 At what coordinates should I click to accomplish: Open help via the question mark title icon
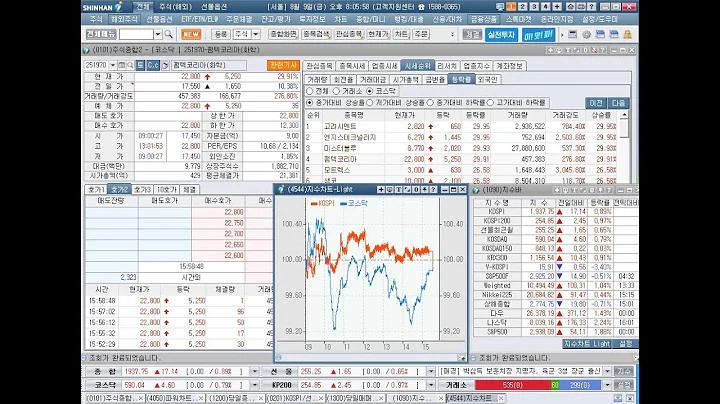[592, 7]
